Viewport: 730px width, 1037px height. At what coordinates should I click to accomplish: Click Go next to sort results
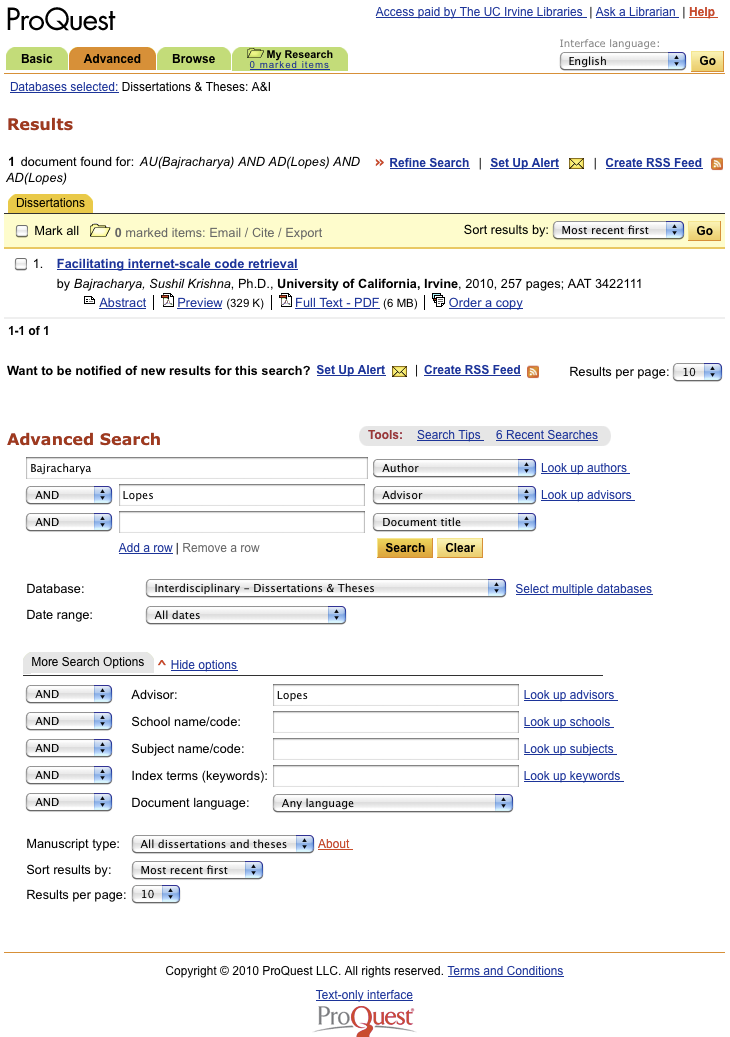(x=704, y=230)
